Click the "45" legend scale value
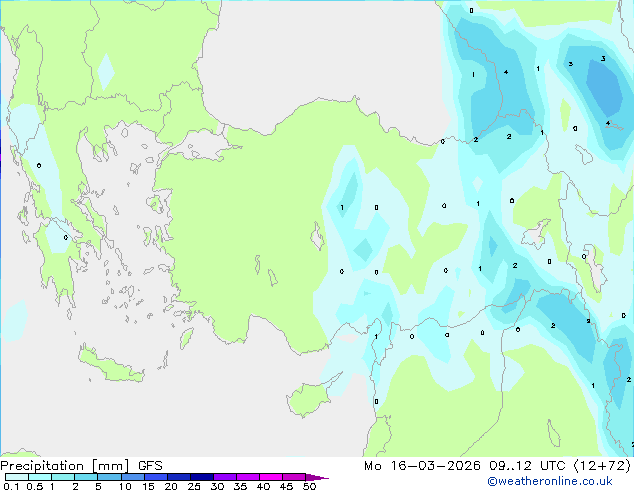 [286, 486]
